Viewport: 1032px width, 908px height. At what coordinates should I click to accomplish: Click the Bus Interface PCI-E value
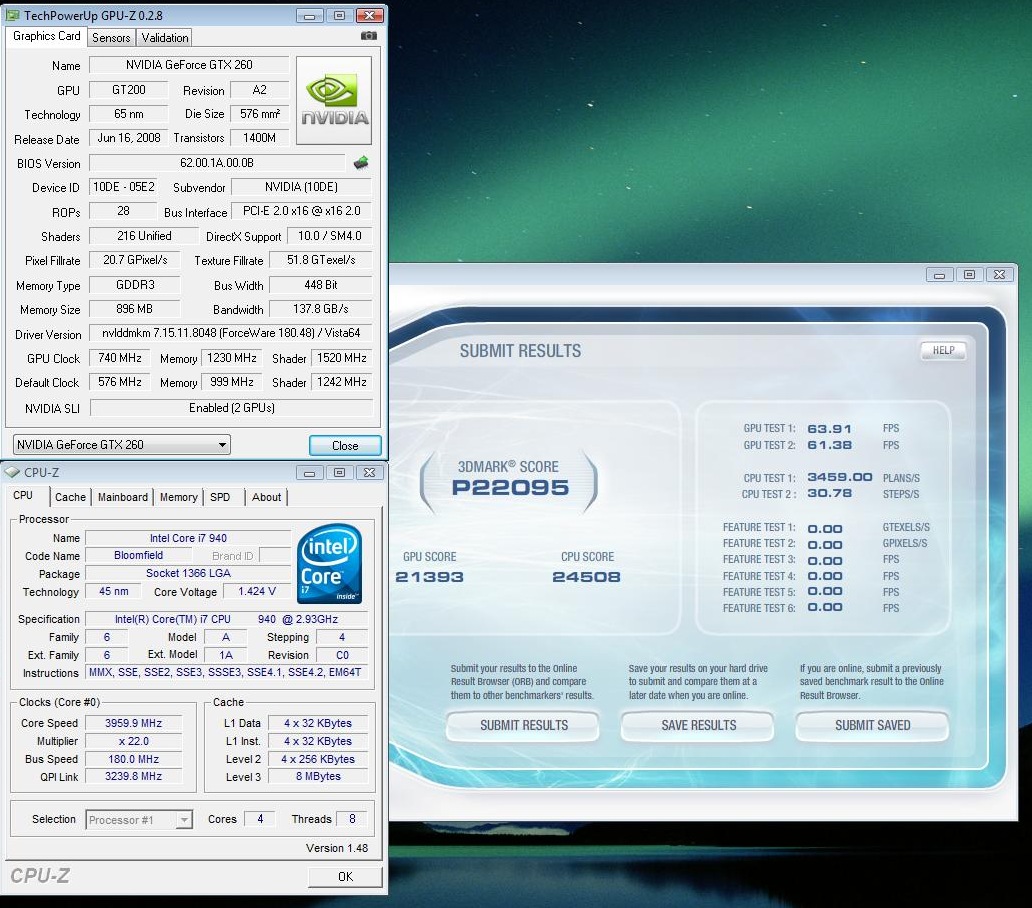point(301,211)
